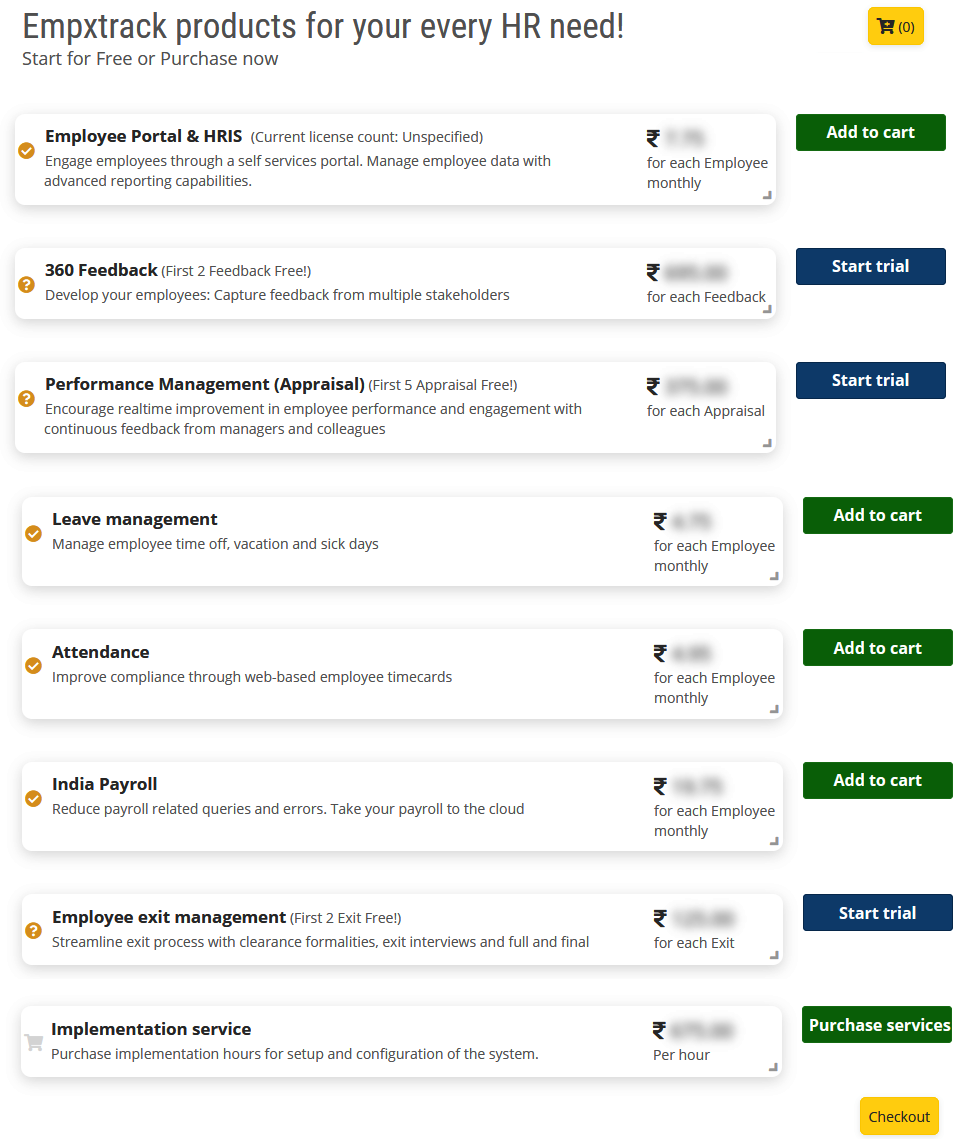Viewport: 960px width, 1148px height.
Task: Click checkmark icon beside Employee Portal & HRIS
Action: click(x=26, y=152)
